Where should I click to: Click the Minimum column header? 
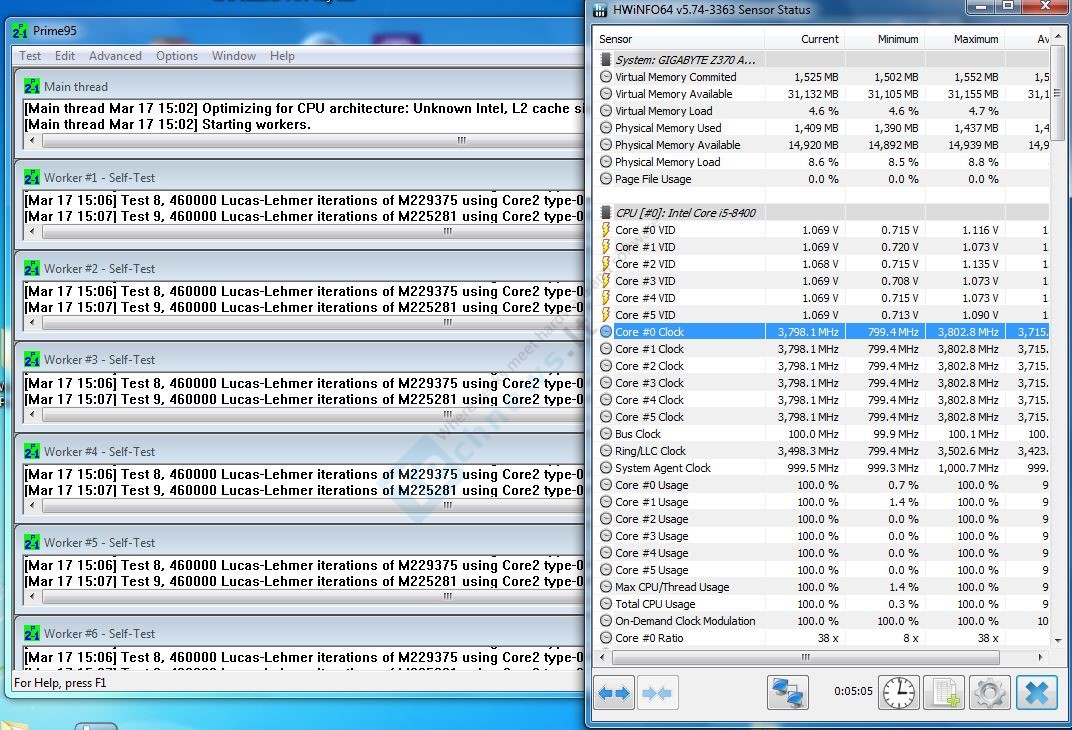pyautogui.click(x=884, y=39)
